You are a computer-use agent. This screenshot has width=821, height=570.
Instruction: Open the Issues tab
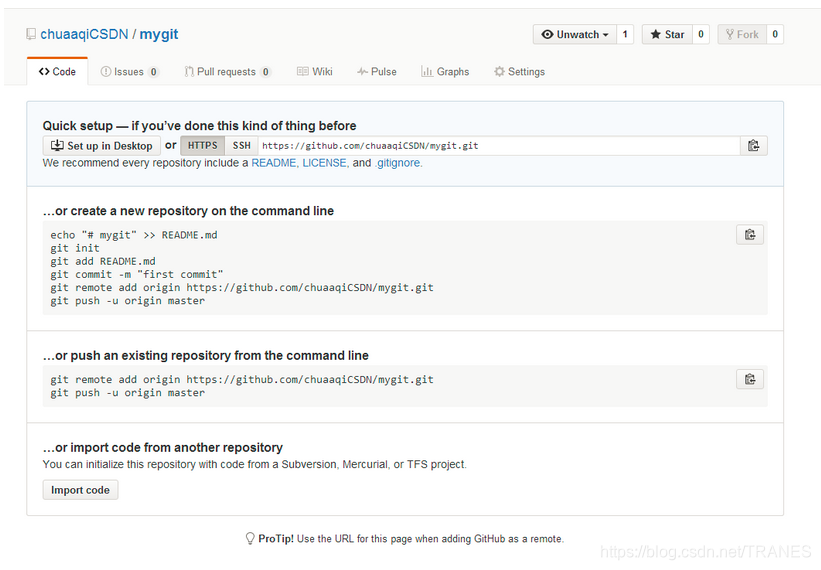tap(129, 72)
